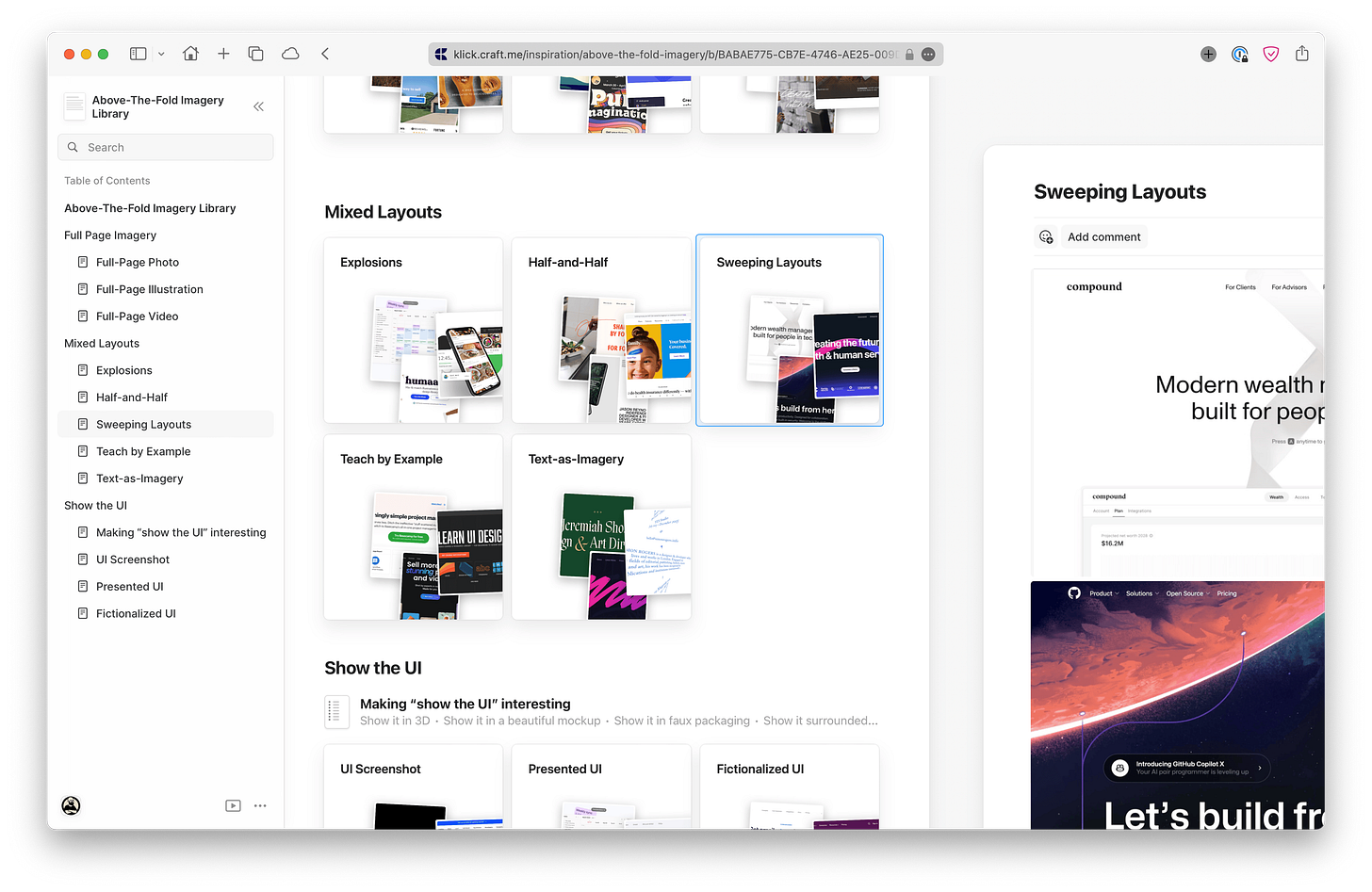Screen dimensions: 1372x892
Task: Collapse the Craft sidebar with the double-chevron icon
Action: pyautogui.click(x=258, y=106)
